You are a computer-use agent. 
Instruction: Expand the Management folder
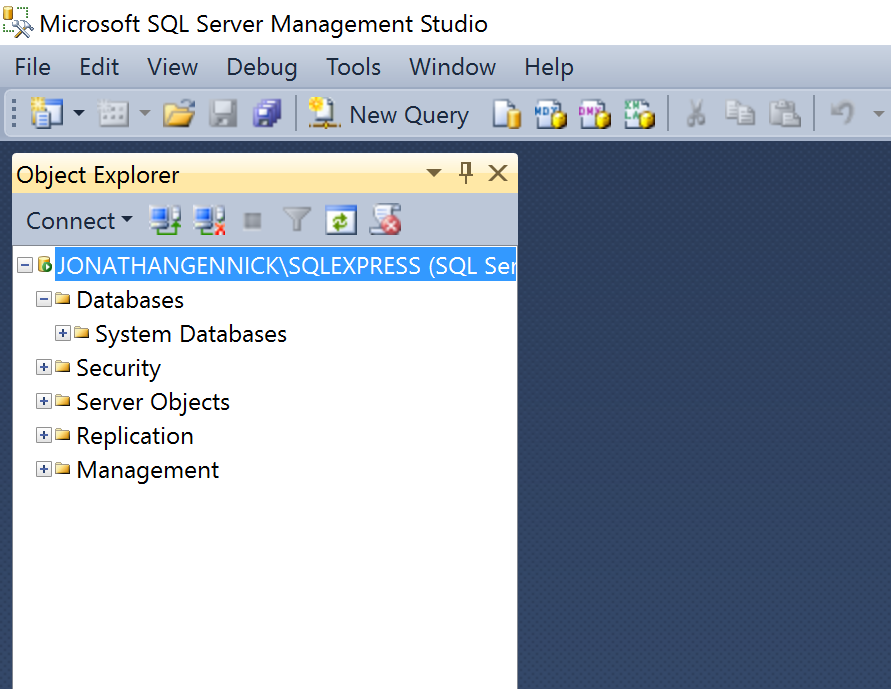click(x=44, y=469)
